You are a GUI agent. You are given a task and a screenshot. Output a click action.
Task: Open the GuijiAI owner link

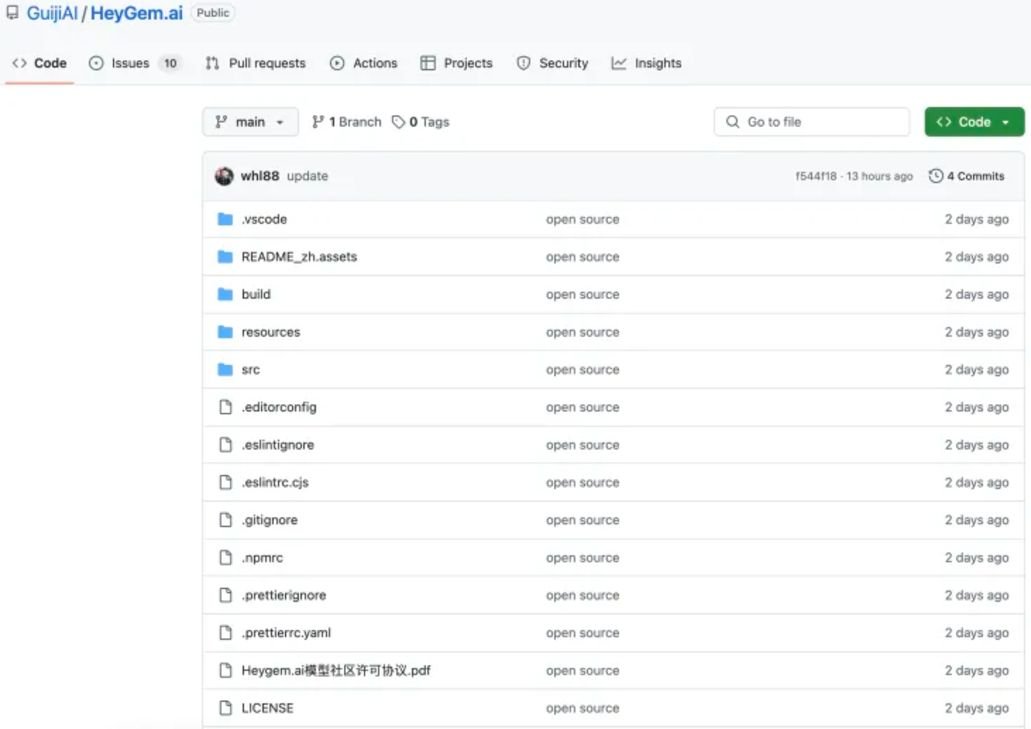tap(52, 13)
